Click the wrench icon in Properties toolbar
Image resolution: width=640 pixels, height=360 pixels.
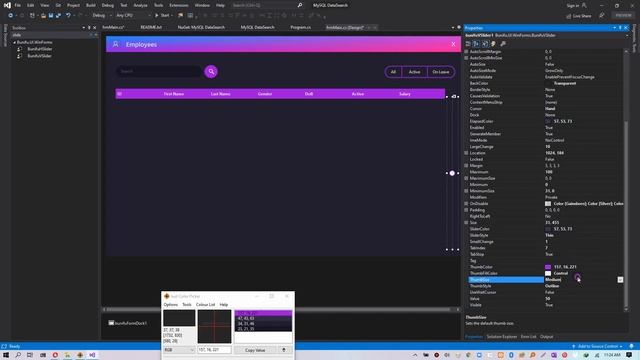point(503,44)
